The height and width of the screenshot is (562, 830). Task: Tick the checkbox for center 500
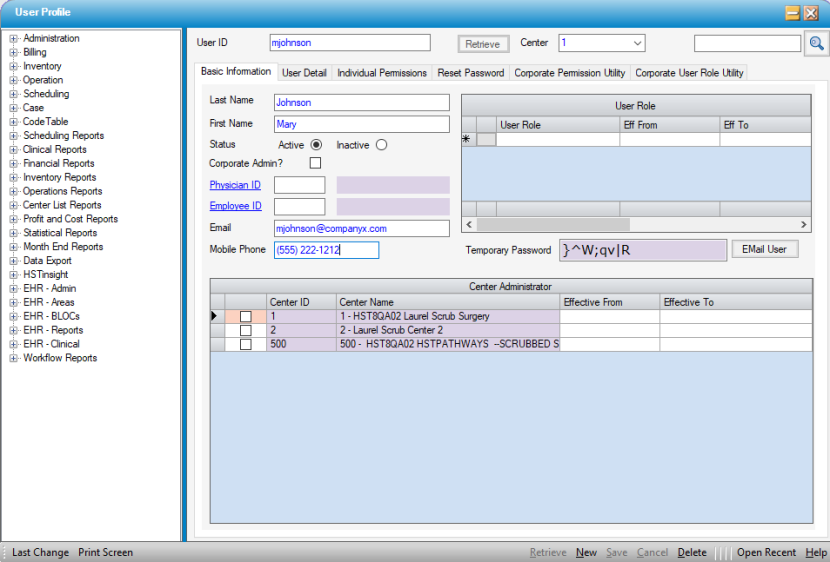pos(245,344)
